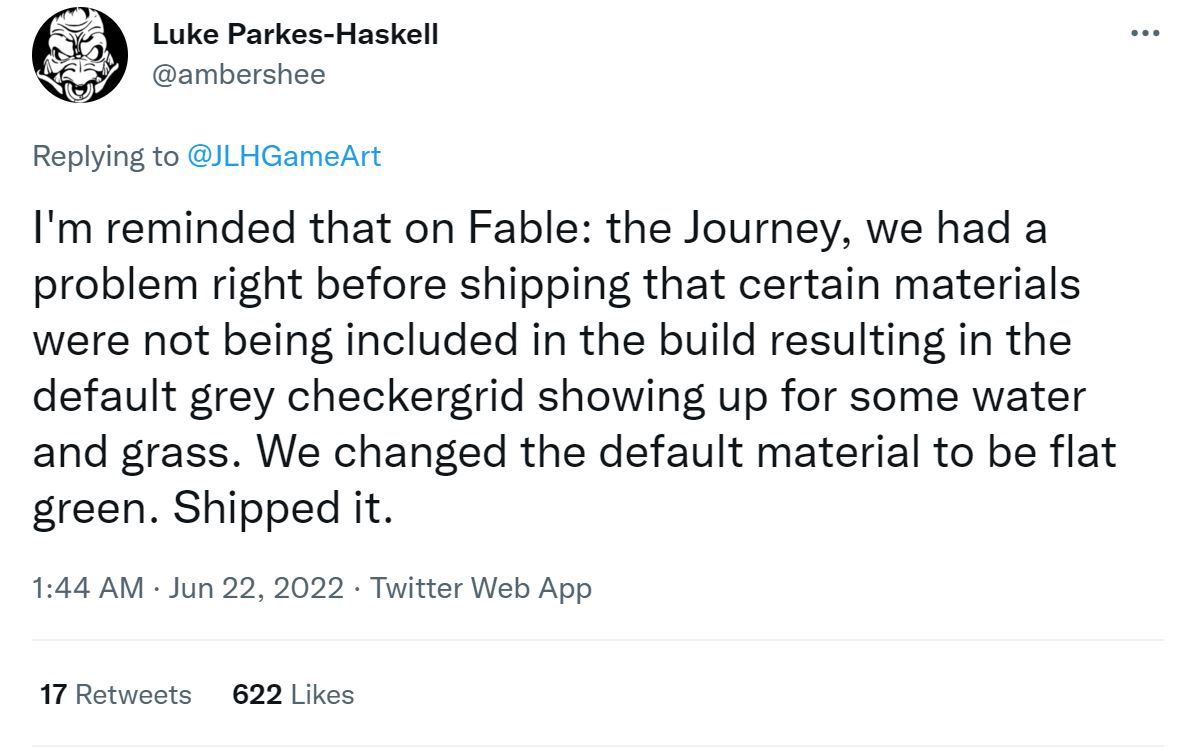The height and width of the screenshot is (751, 1196).
Task: Click "Shipped it." at the tweet's end
Action: tap(279, 510)
